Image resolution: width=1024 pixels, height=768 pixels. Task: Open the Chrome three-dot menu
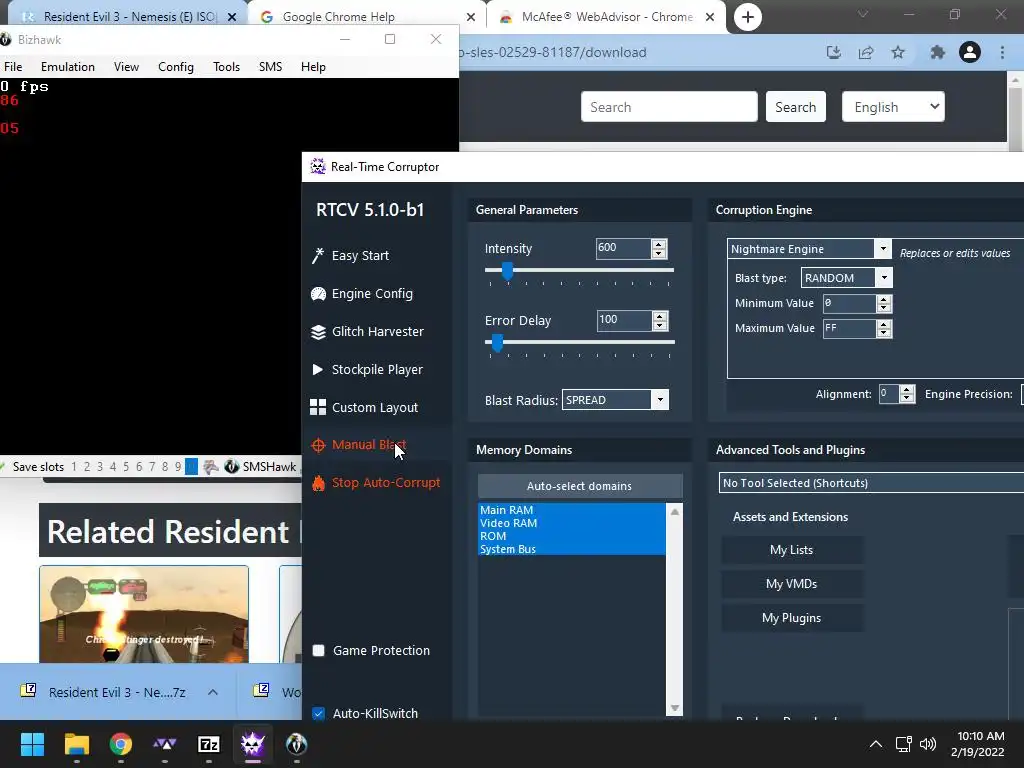point(1002,52)
